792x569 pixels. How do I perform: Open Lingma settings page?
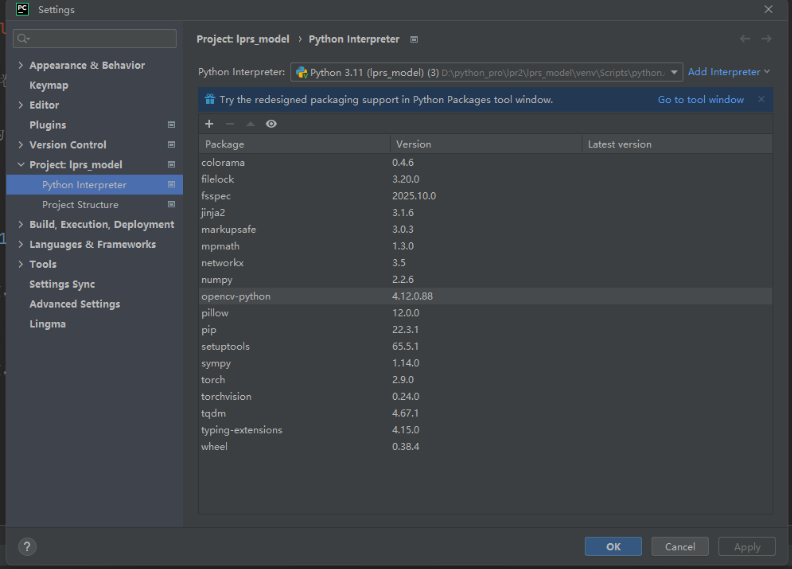point(47,324)
